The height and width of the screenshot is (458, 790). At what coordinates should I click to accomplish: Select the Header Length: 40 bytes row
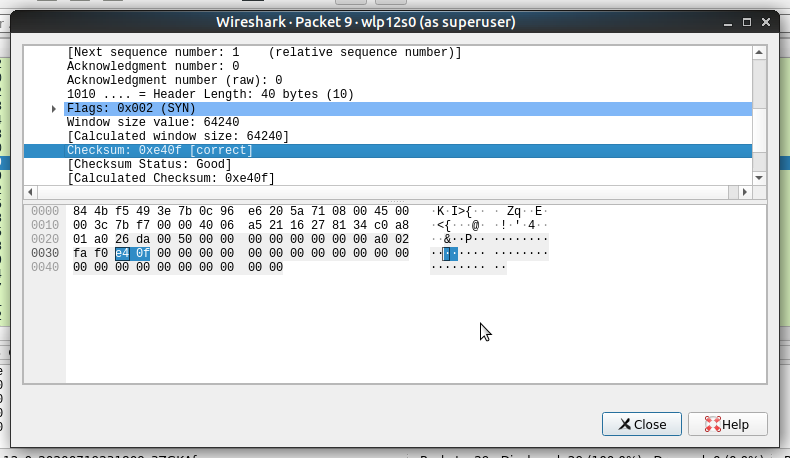pyautogui.click(x=388, y=94)
